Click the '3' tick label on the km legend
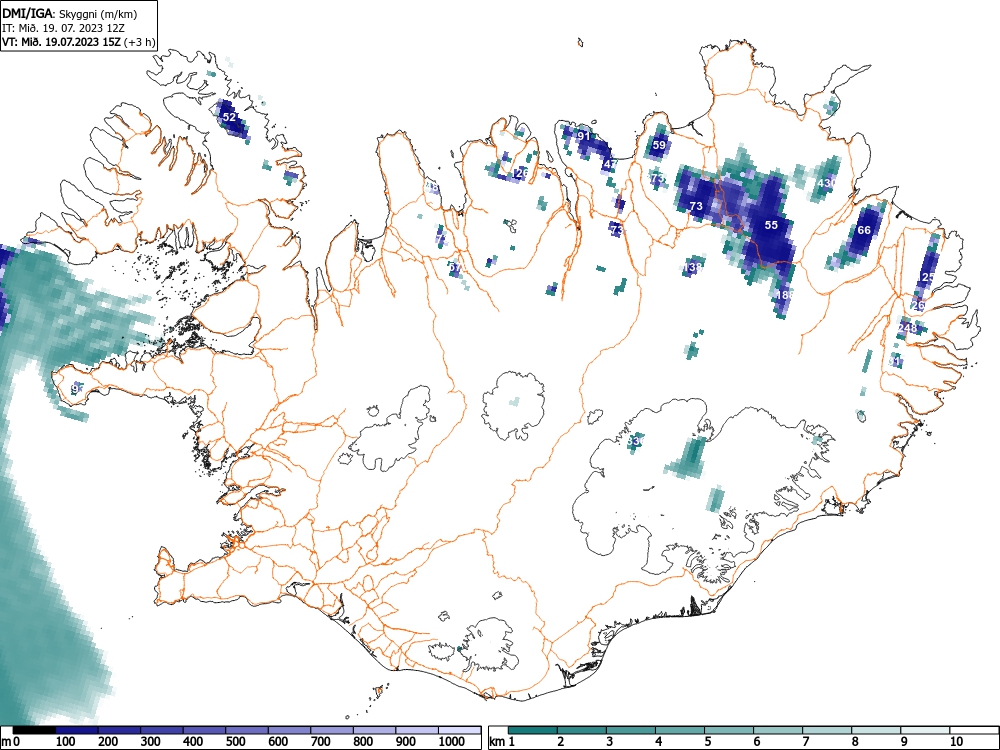The width and height of the screenshot is (1000, 750). tap(610, 742)
